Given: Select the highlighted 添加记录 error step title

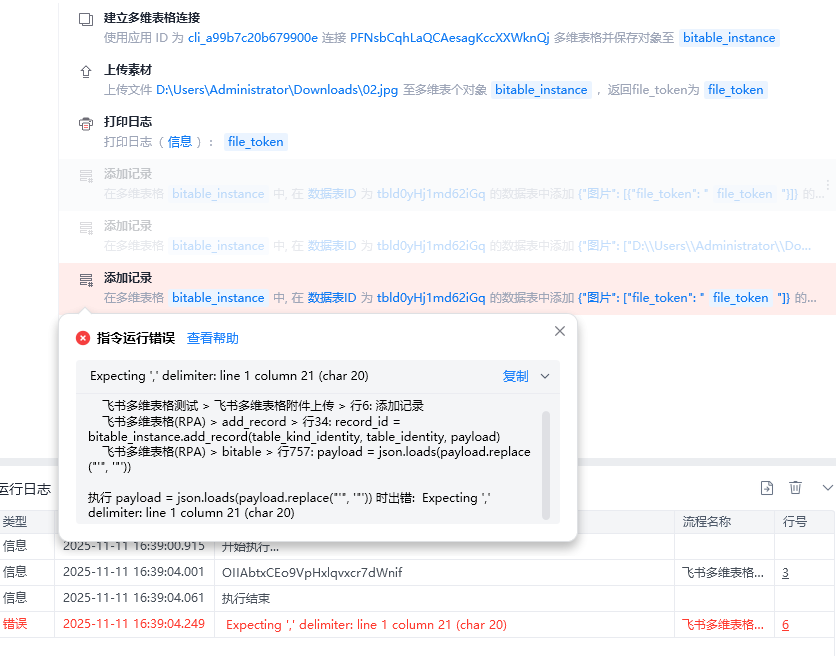Looking at the screenshot, I should [x=128, y=278].
